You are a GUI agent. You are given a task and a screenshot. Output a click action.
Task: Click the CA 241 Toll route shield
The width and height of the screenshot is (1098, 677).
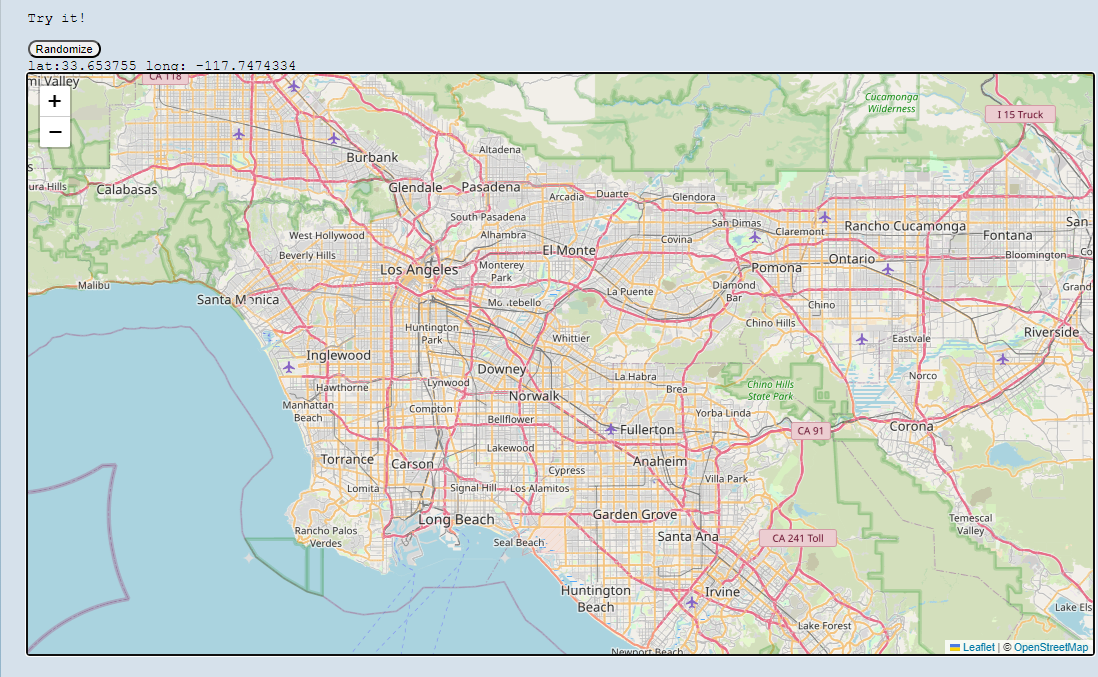(x=797, y=538)
